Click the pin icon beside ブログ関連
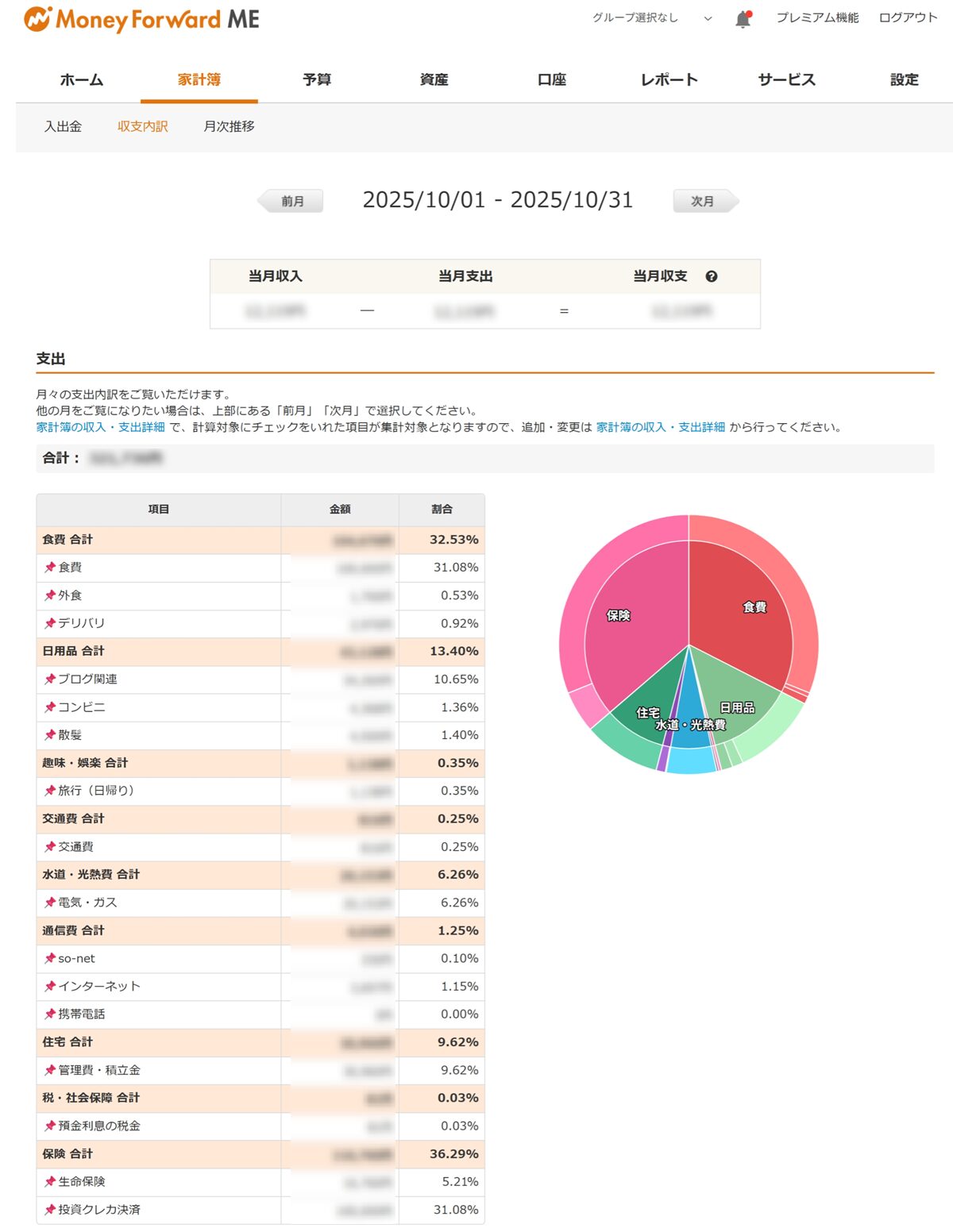953x1232 pixels. (50, 680)
